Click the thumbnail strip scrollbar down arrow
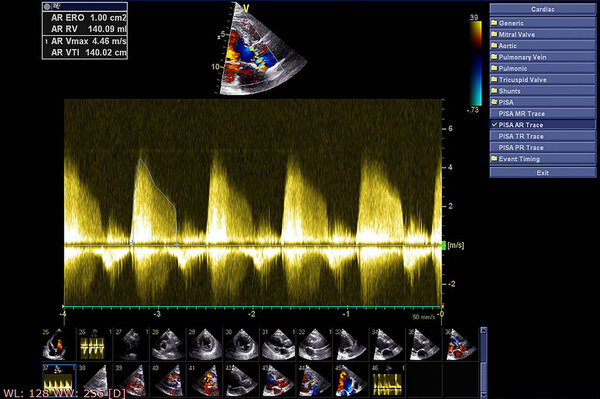 484,395
